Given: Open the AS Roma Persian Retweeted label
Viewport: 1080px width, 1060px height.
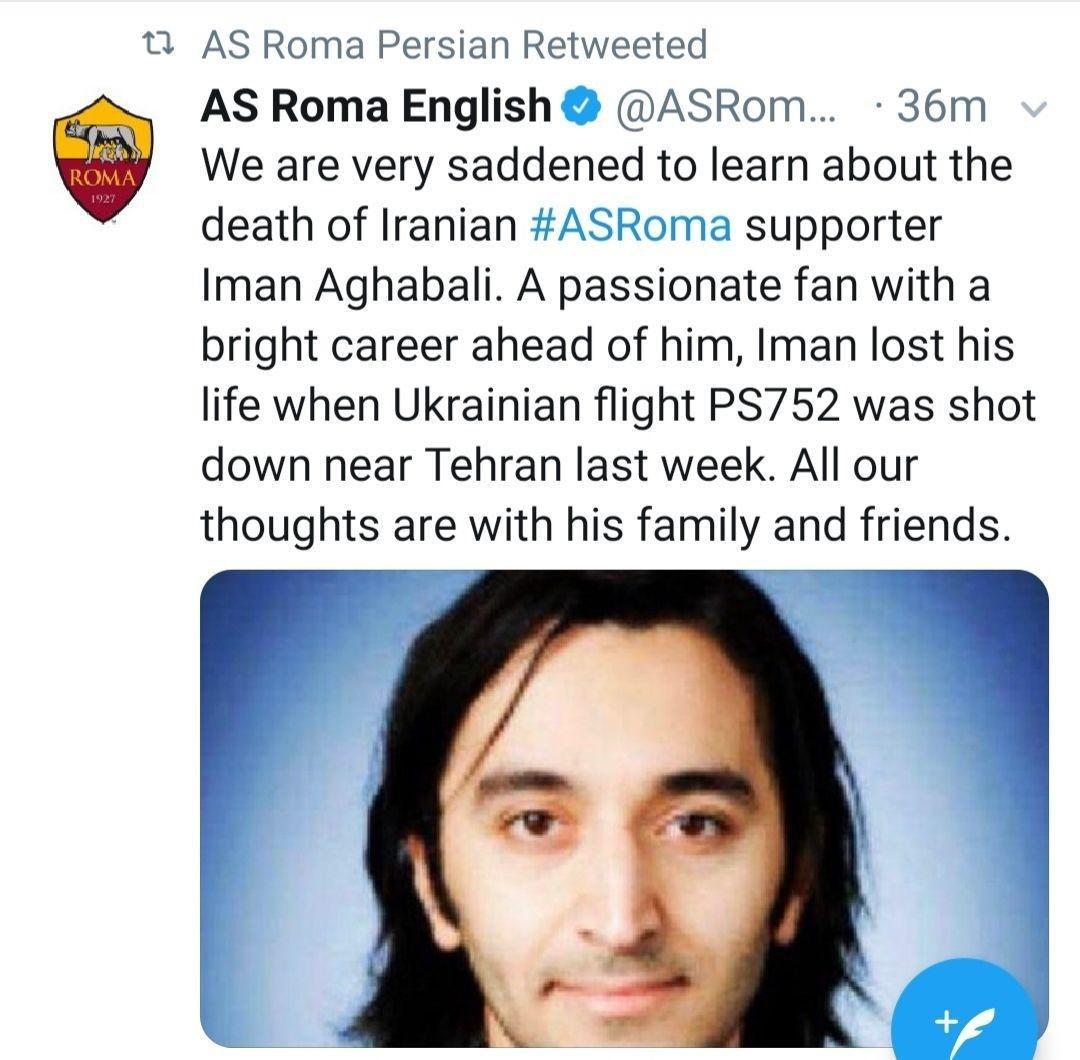Looking at the screenshot, I should click(x=455, y=45).
